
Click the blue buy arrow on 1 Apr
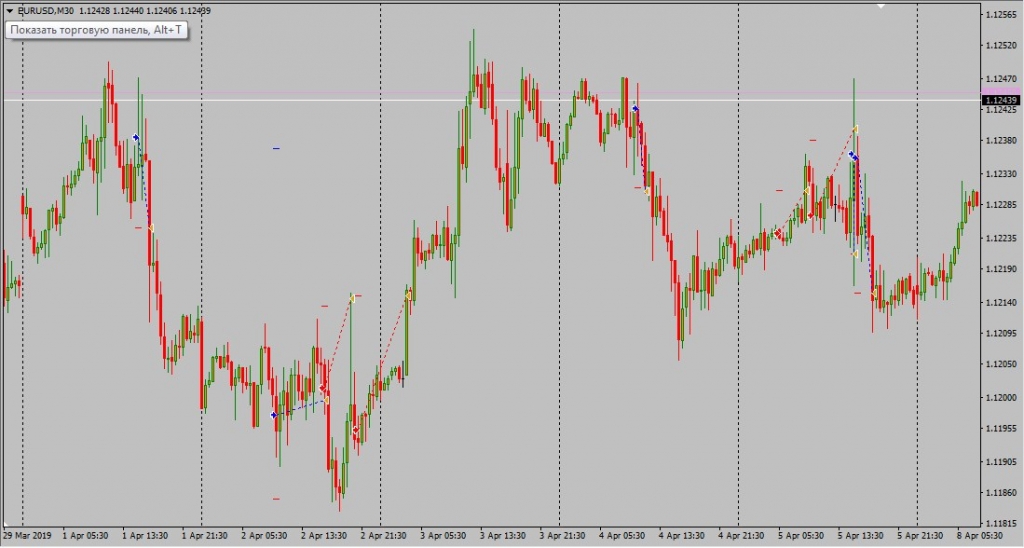(136, 138)
